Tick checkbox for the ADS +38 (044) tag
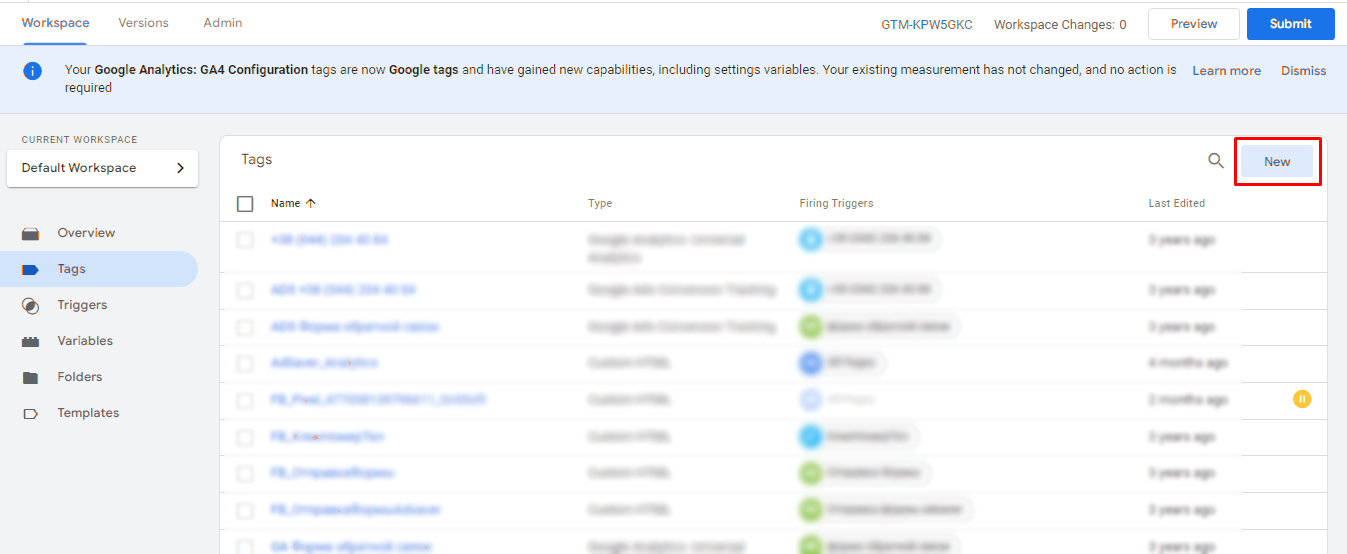The height and width of the screenshot is (554, 1347). click(245, 290)
